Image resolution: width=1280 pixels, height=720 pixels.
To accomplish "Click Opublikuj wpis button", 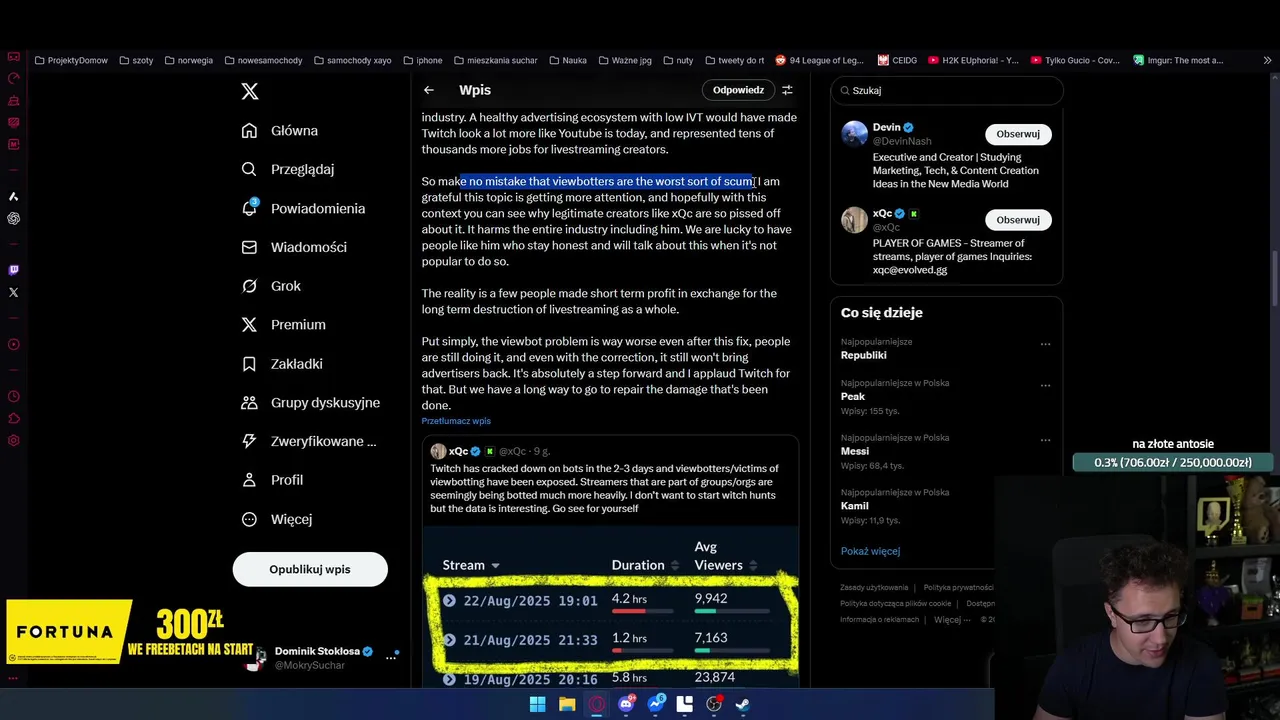I will [x=310, y=569].
